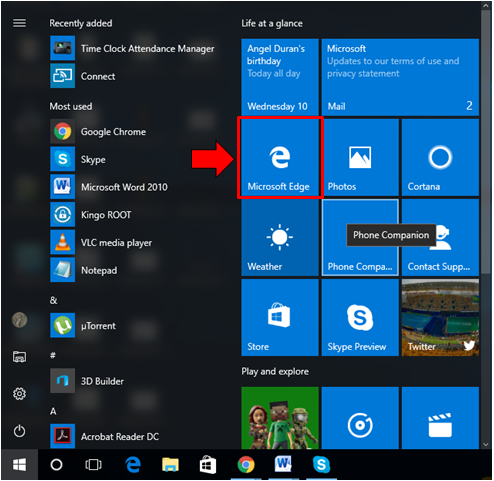Open the Microsoft Edge tile
The height and width of the screenshot is (481, 494).
pos(280,158)
